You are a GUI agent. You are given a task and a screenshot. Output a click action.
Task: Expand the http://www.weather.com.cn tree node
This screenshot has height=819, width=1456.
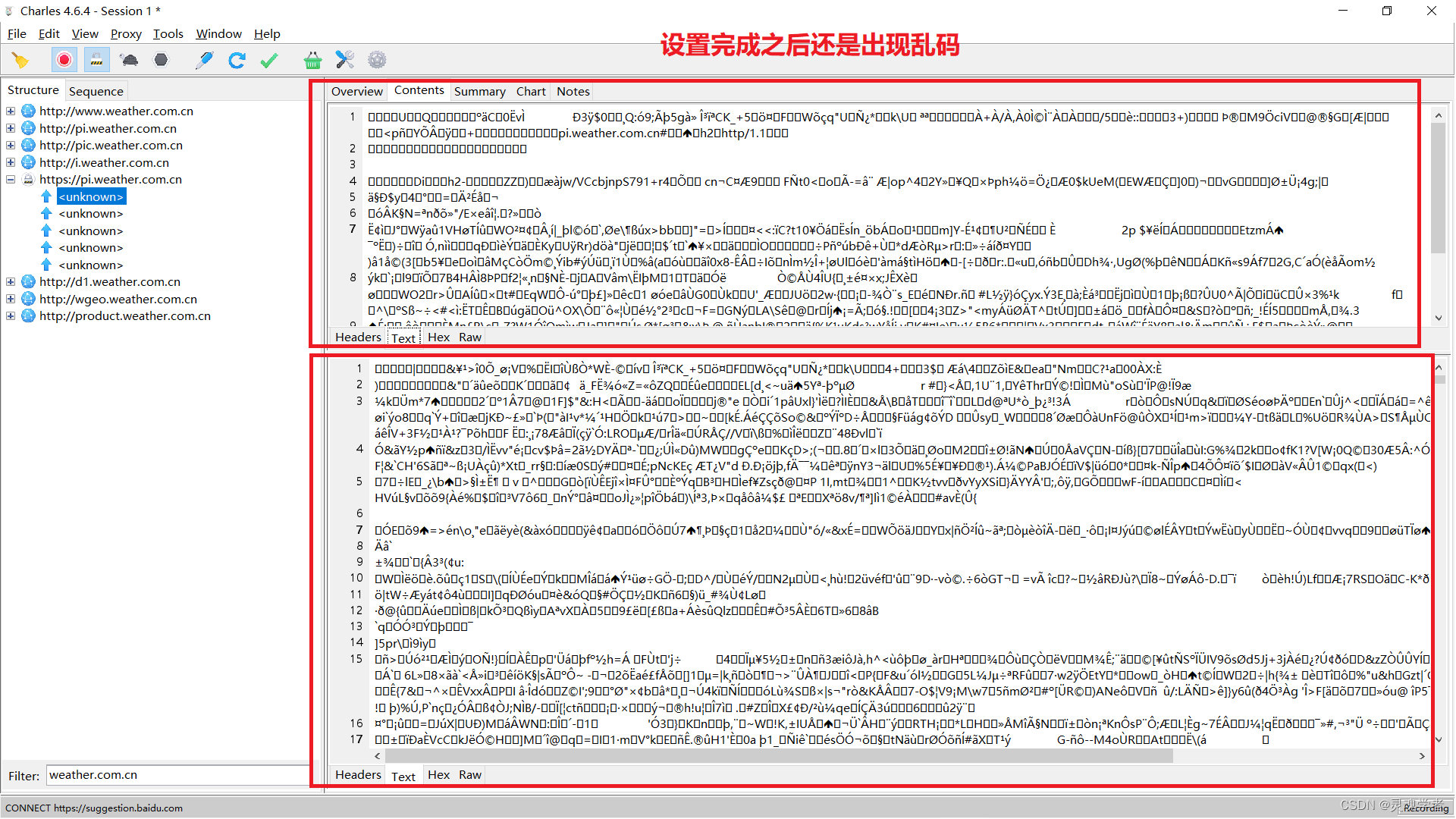(x=11, y=111)
